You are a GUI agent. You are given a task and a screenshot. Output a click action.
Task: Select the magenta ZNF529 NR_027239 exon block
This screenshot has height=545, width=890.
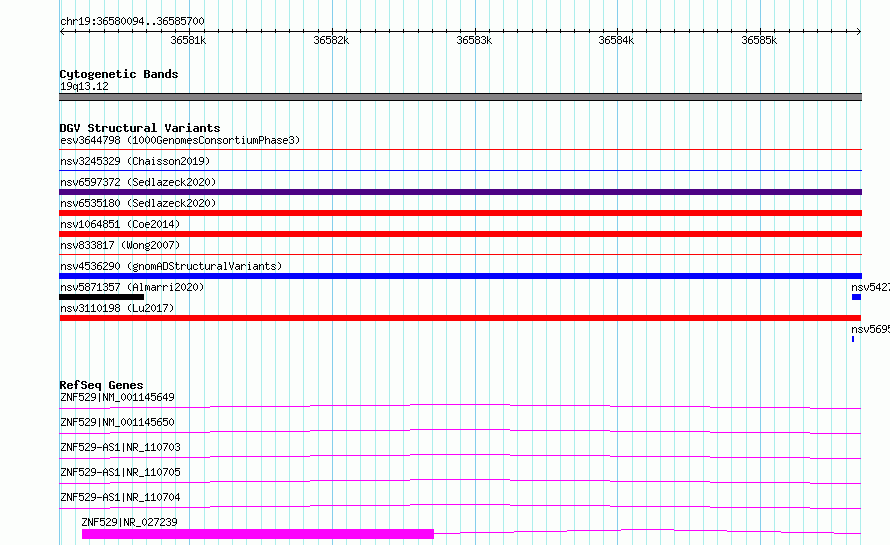pos(258,534)
